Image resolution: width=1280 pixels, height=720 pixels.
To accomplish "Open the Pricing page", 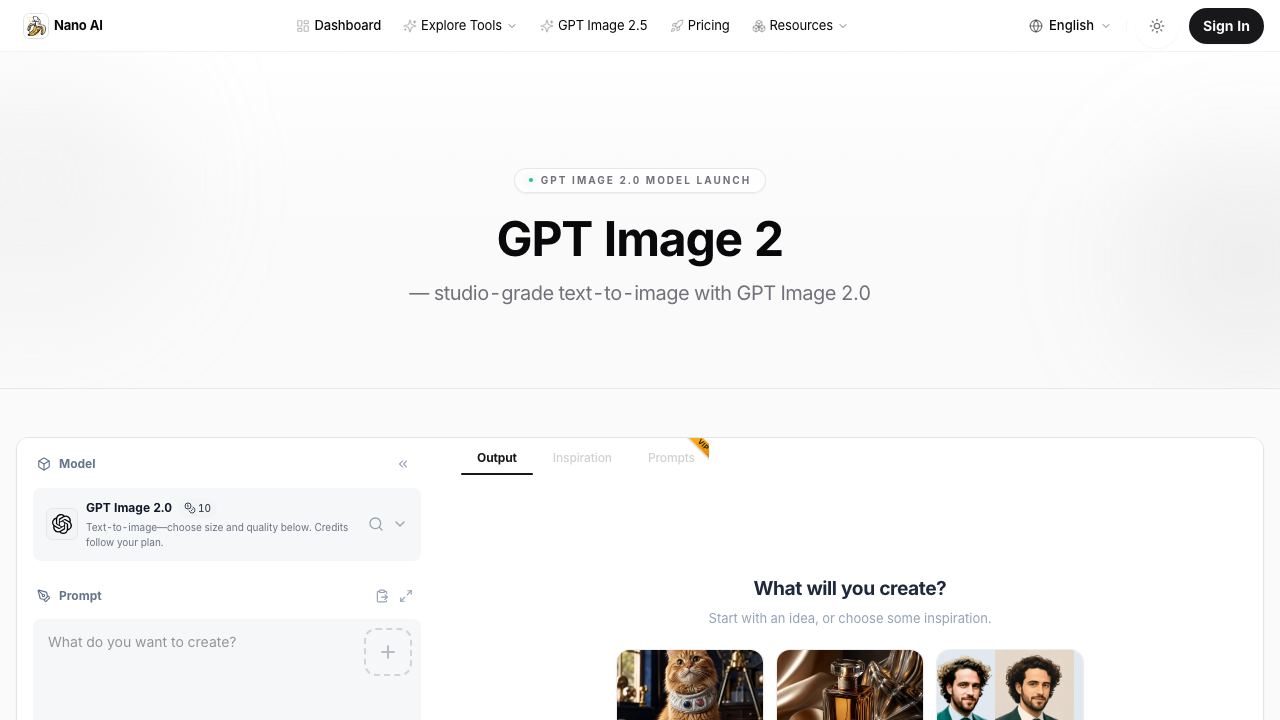I will [700, 26].
